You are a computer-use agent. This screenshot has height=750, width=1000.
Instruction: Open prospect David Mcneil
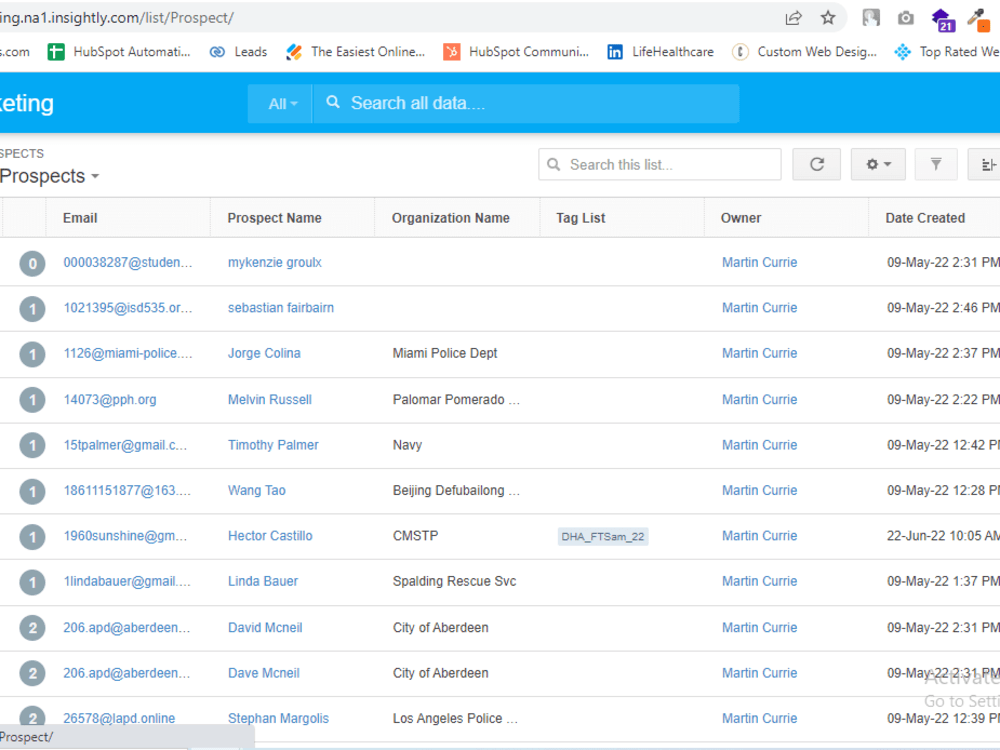click(265, 627)
